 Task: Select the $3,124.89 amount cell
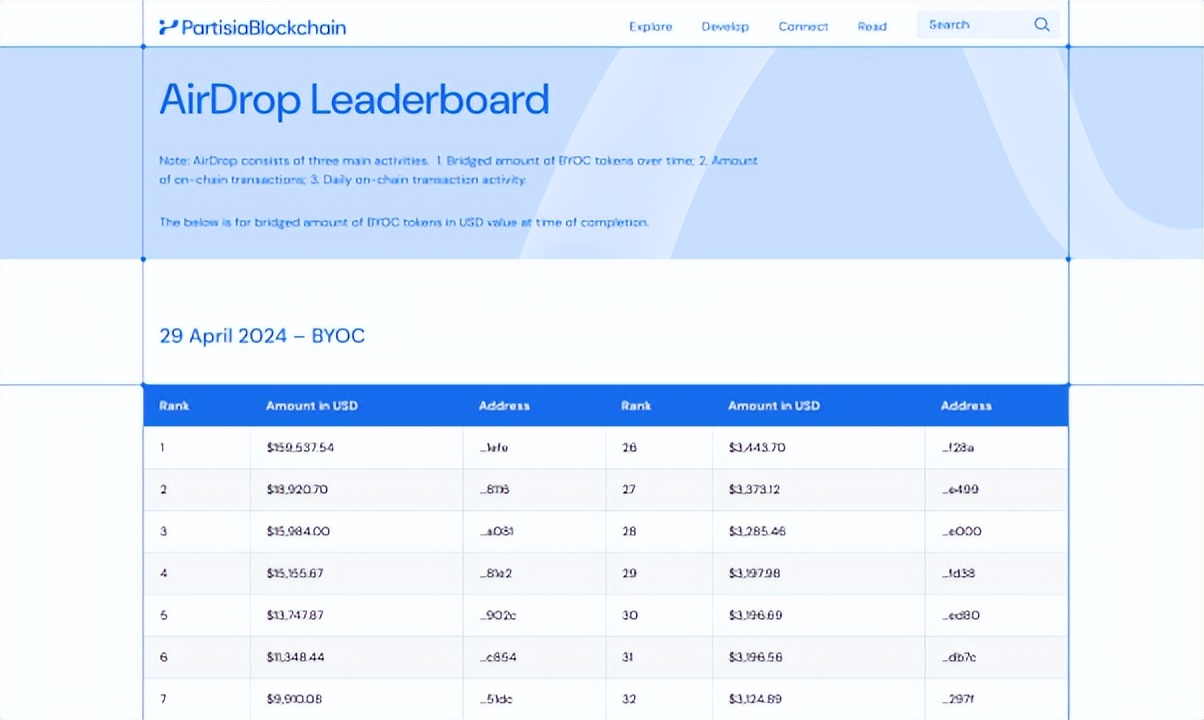(x=819, y=700)
